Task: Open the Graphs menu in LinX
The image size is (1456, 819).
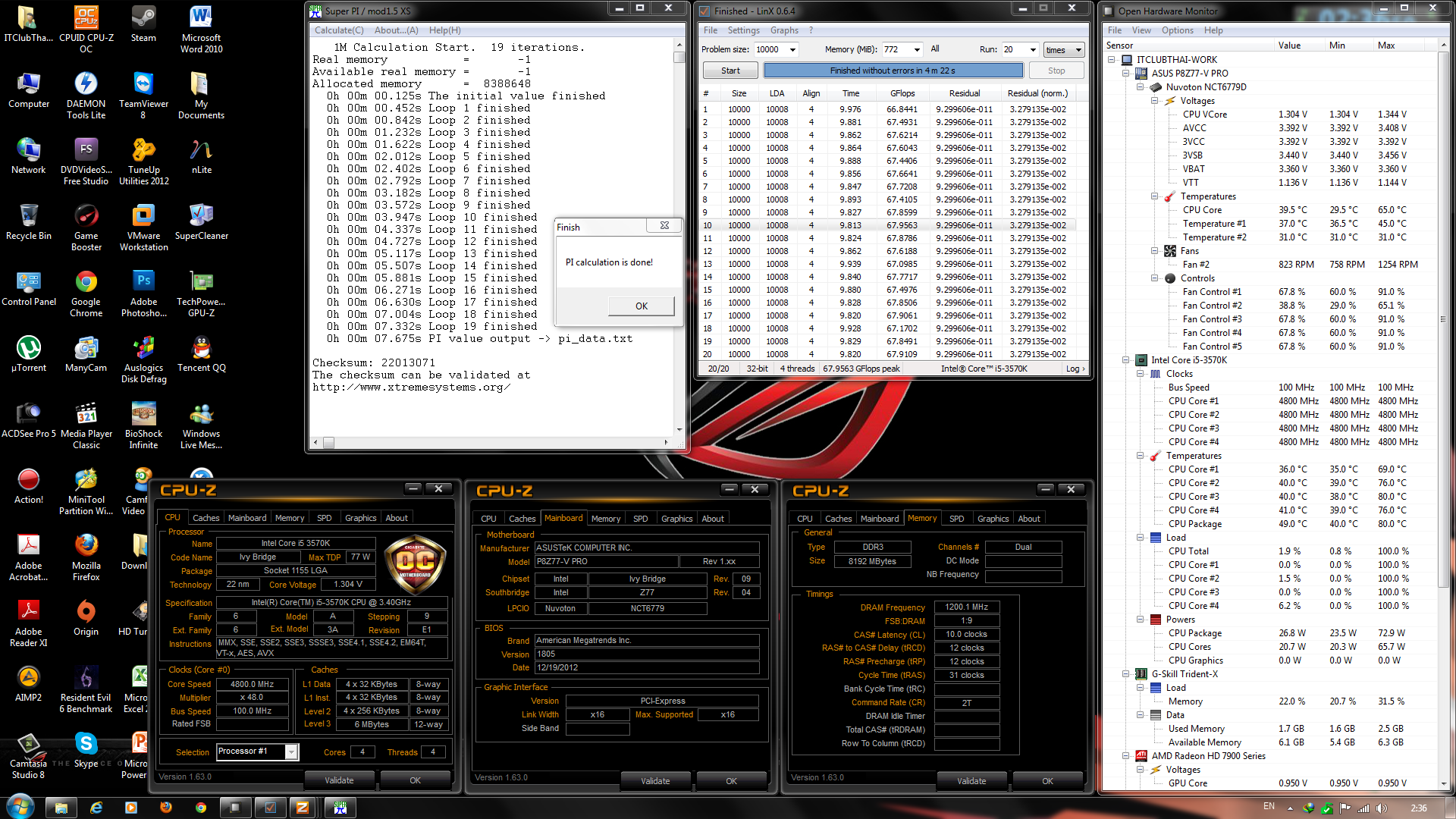Action: pos(783,30)
